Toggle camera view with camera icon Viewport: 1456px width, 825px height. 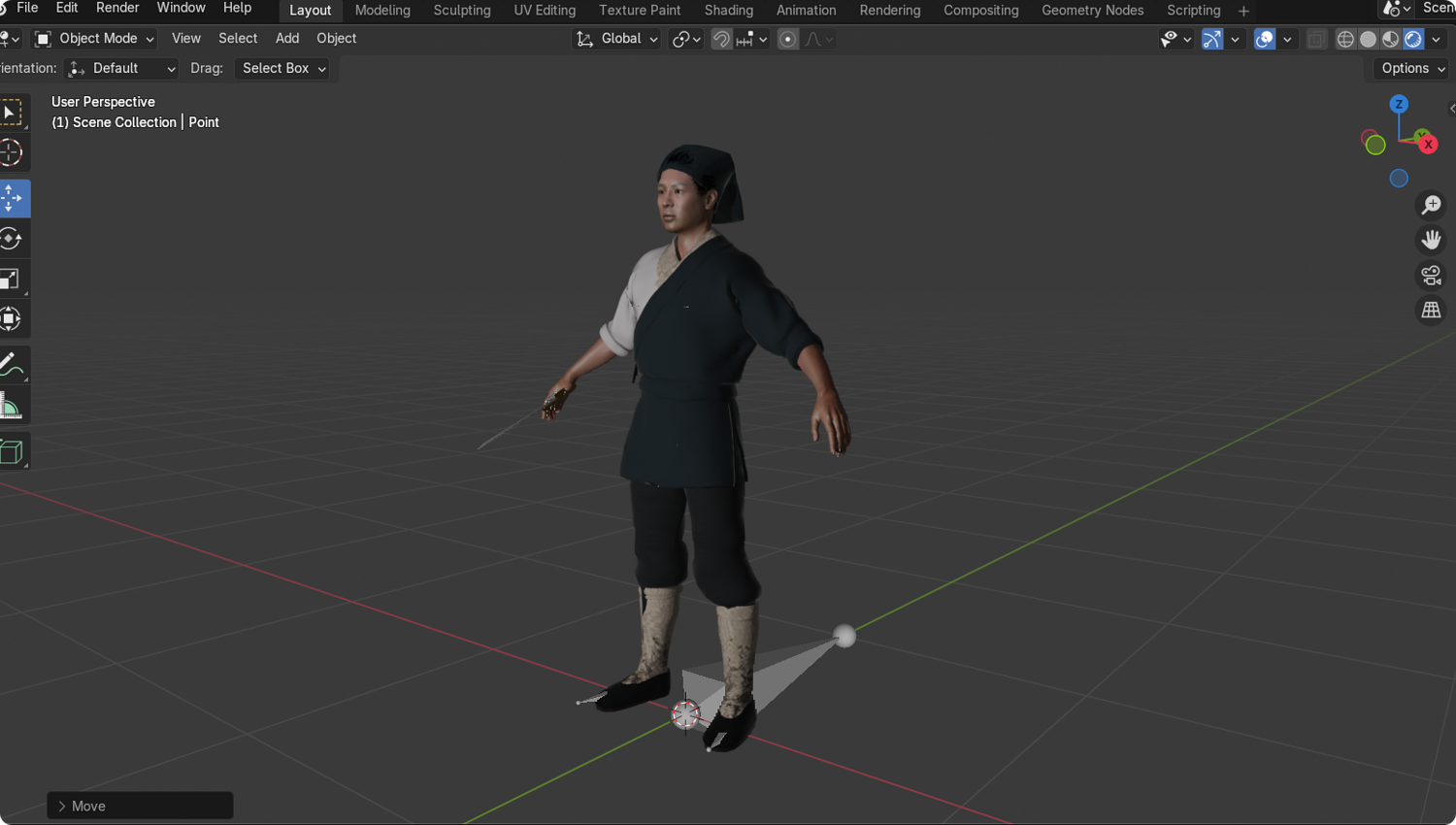tap(1431, 275)
